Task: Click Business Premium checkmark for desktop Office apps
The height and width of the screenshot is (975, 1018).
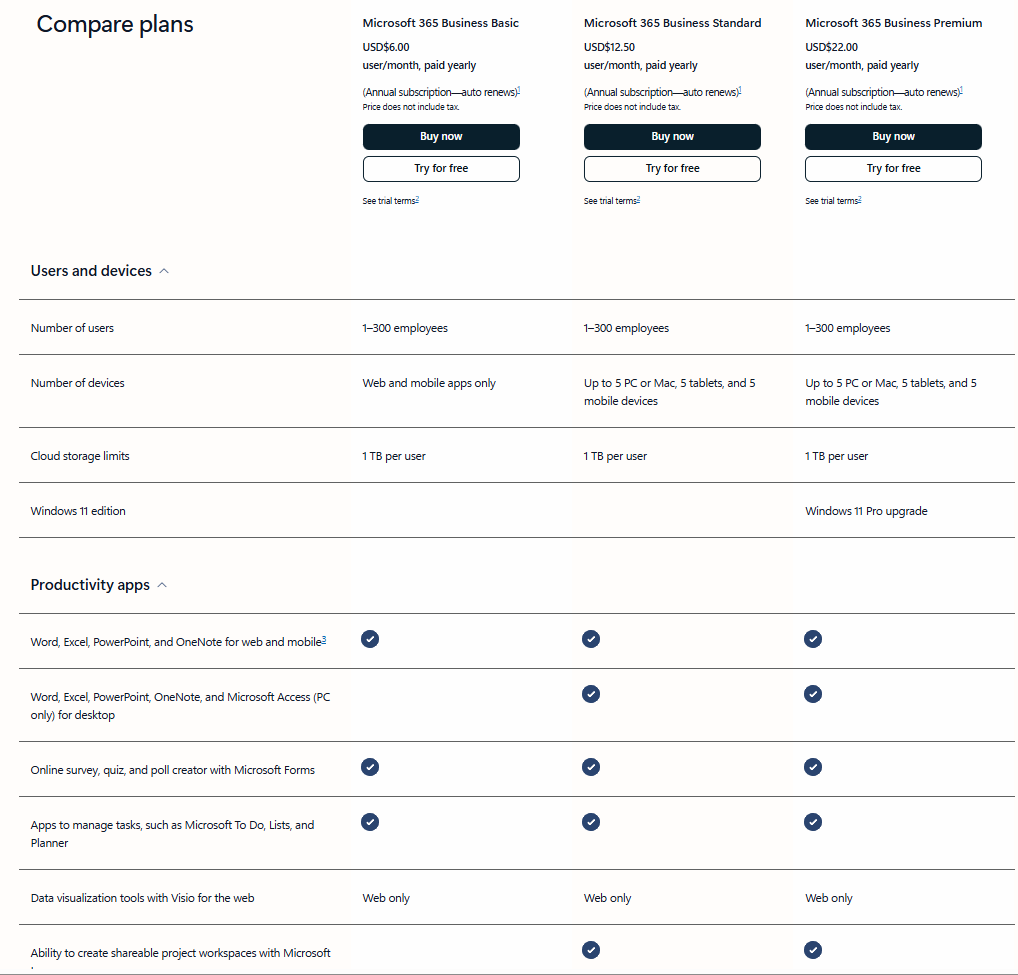Action: point(813,695)
